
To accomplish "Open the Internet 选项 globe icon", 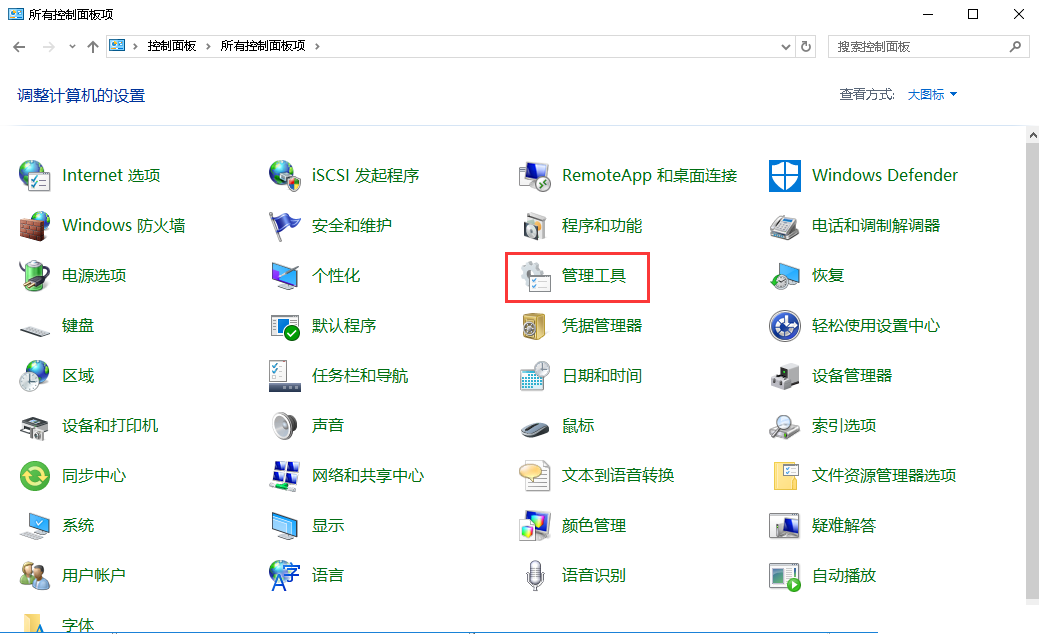I will [x=34, y=176].
